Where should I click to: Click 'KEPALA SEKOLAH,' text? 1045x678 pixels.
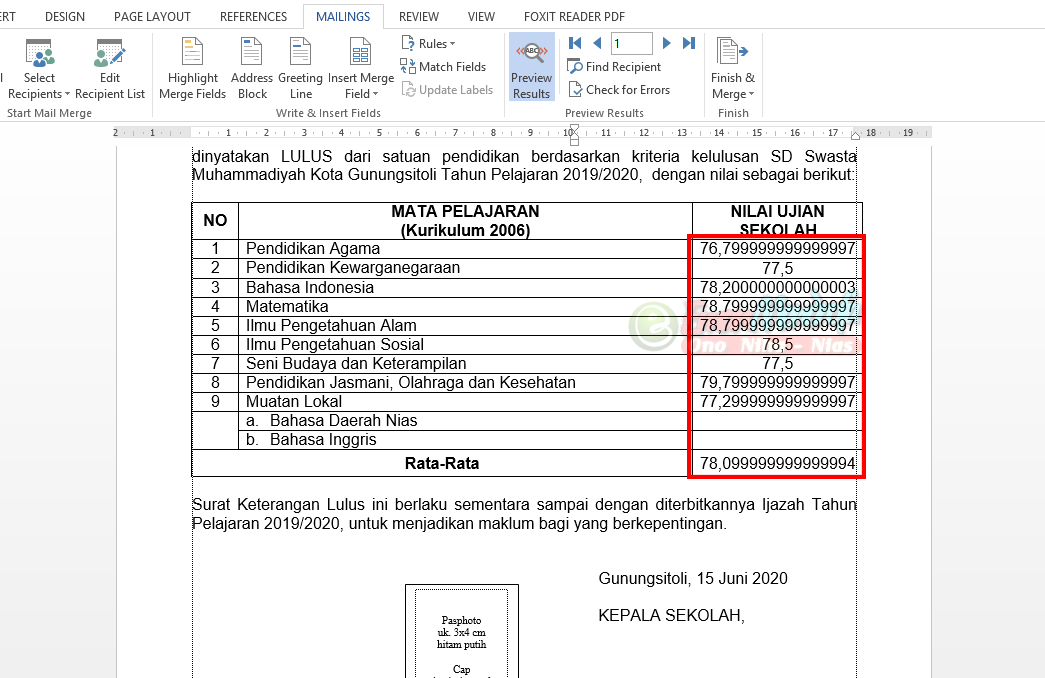(671, 615)
